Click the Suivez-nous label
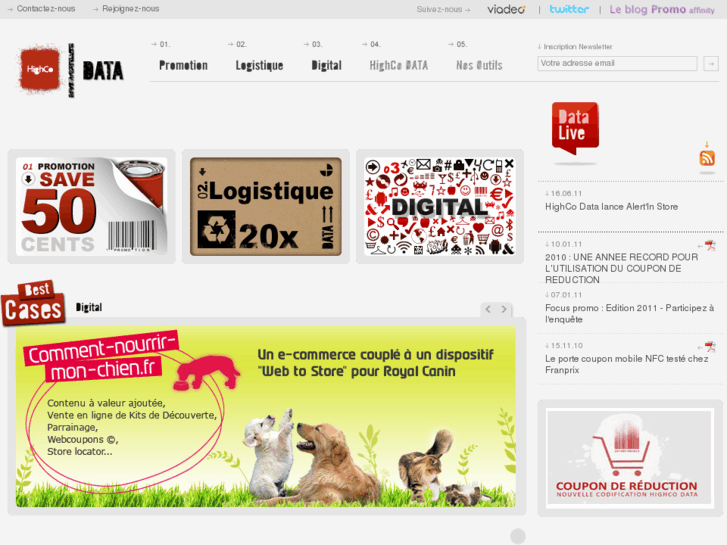 click(439, 9)
